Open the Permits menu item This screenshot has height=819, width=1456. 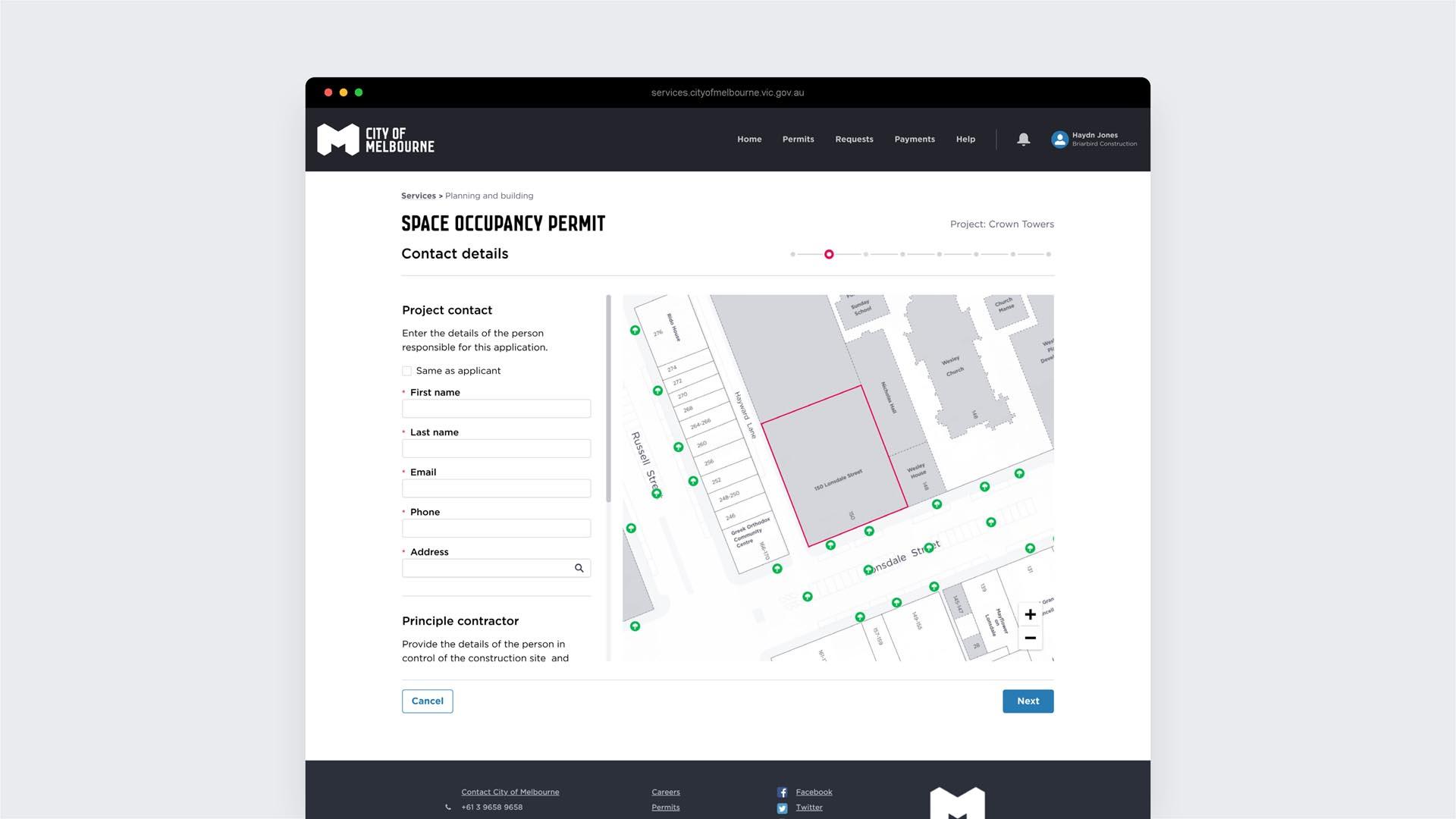[x=798, y=140]
